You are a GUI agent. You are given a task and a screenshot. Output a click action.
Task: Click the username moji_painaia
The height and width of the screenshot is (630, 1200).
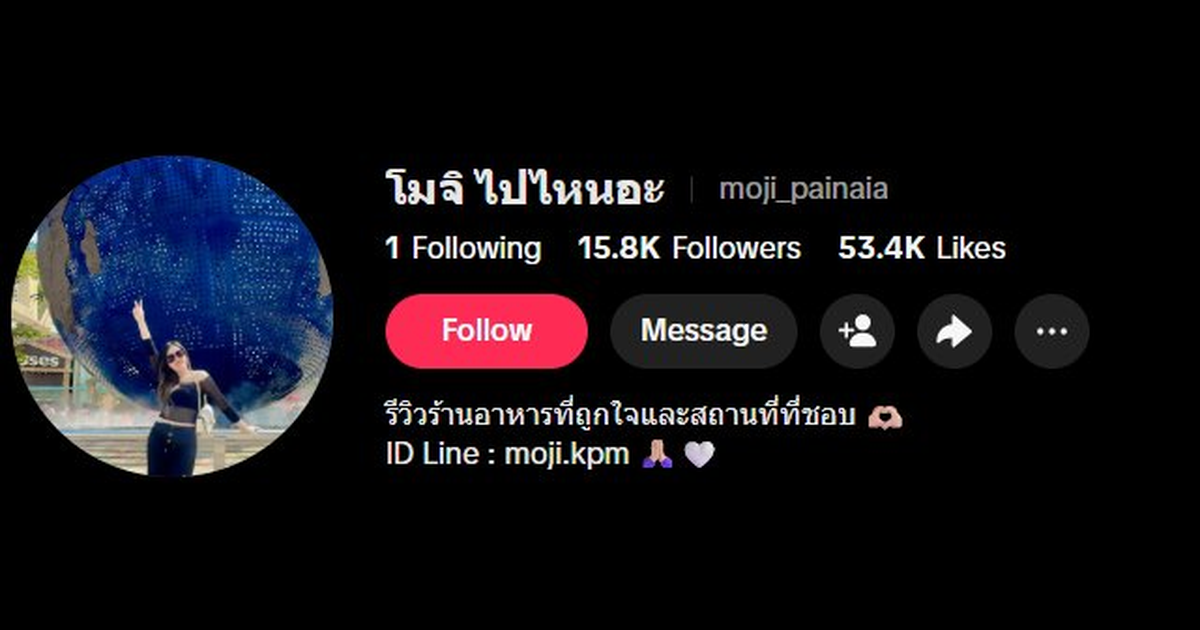(803, 189)
